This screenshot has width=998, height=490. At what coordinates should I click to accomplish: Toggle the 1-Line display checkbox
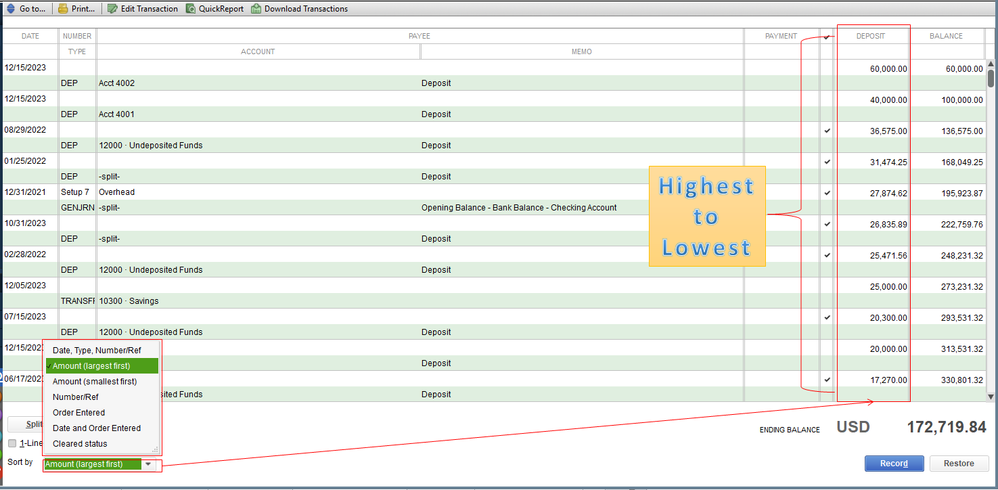tap(12, 443)
